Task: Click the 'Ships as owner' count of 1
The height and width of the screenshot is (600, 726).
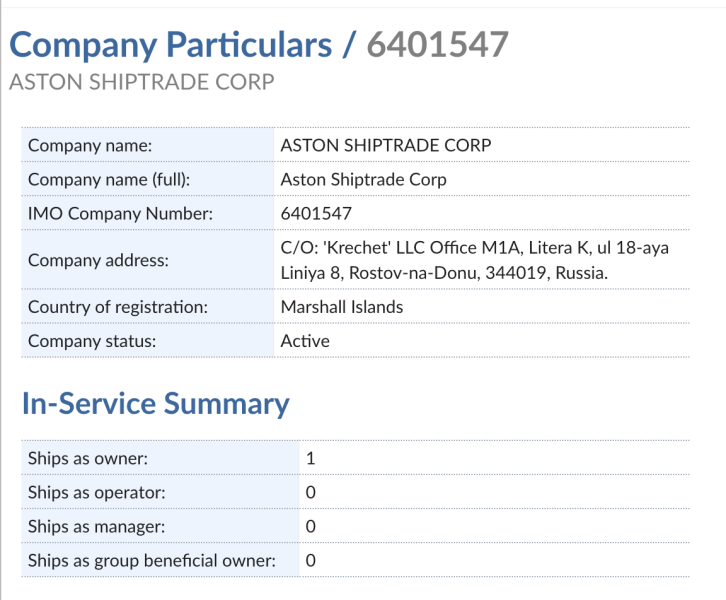Action: pos(310,459)
